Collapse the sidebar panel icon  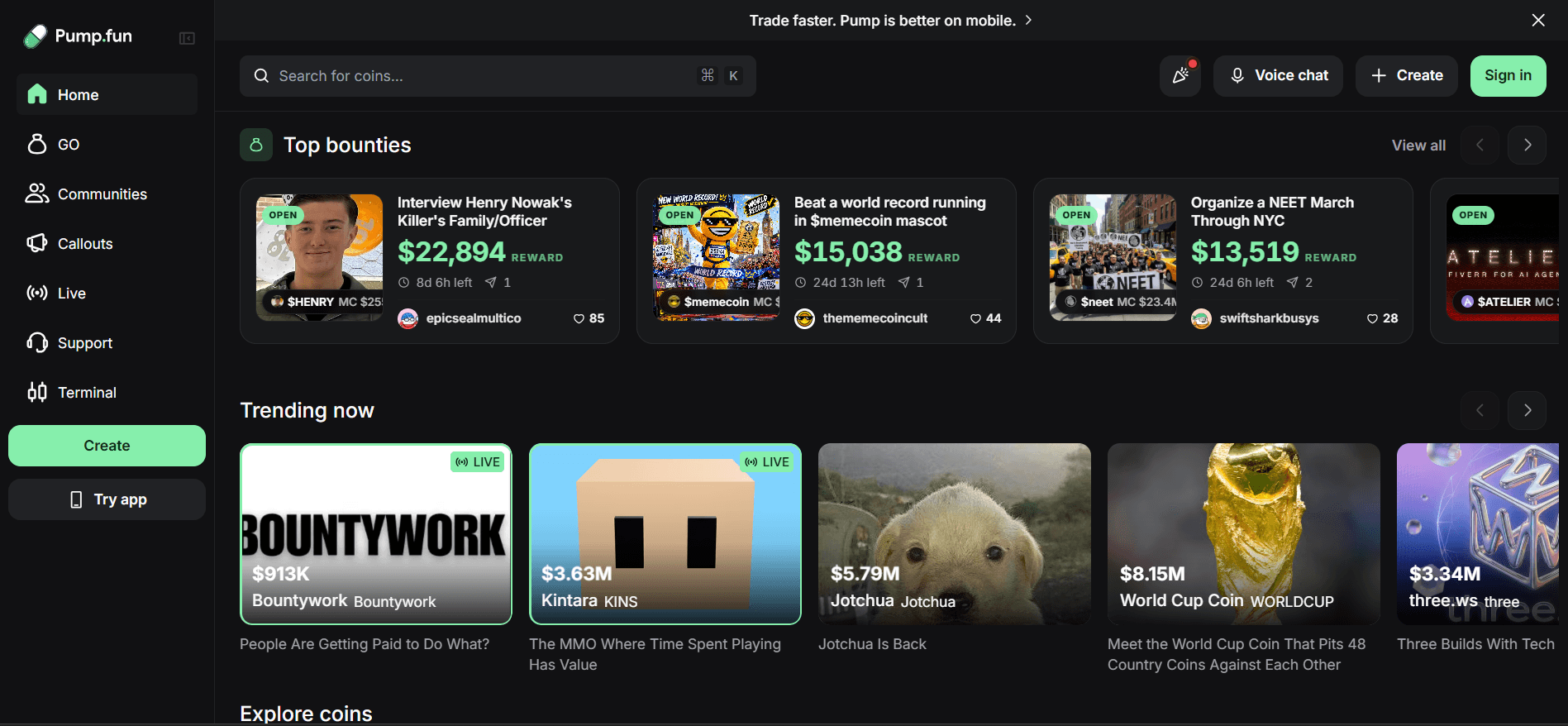pyautogui.click(x=187, y=38)
